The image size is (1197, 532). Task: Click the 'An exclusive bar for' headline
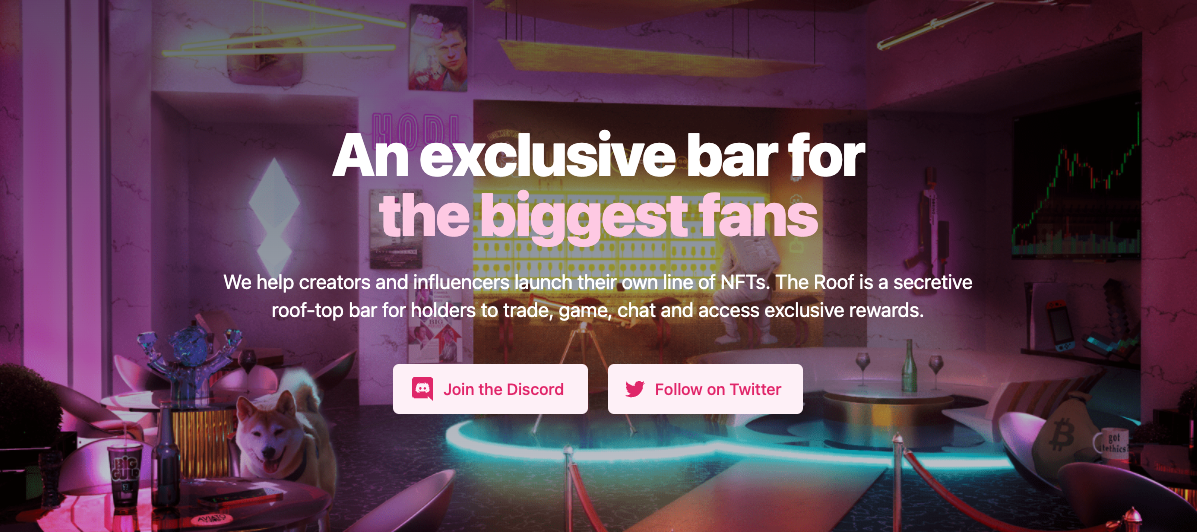(x=598, y=155)
